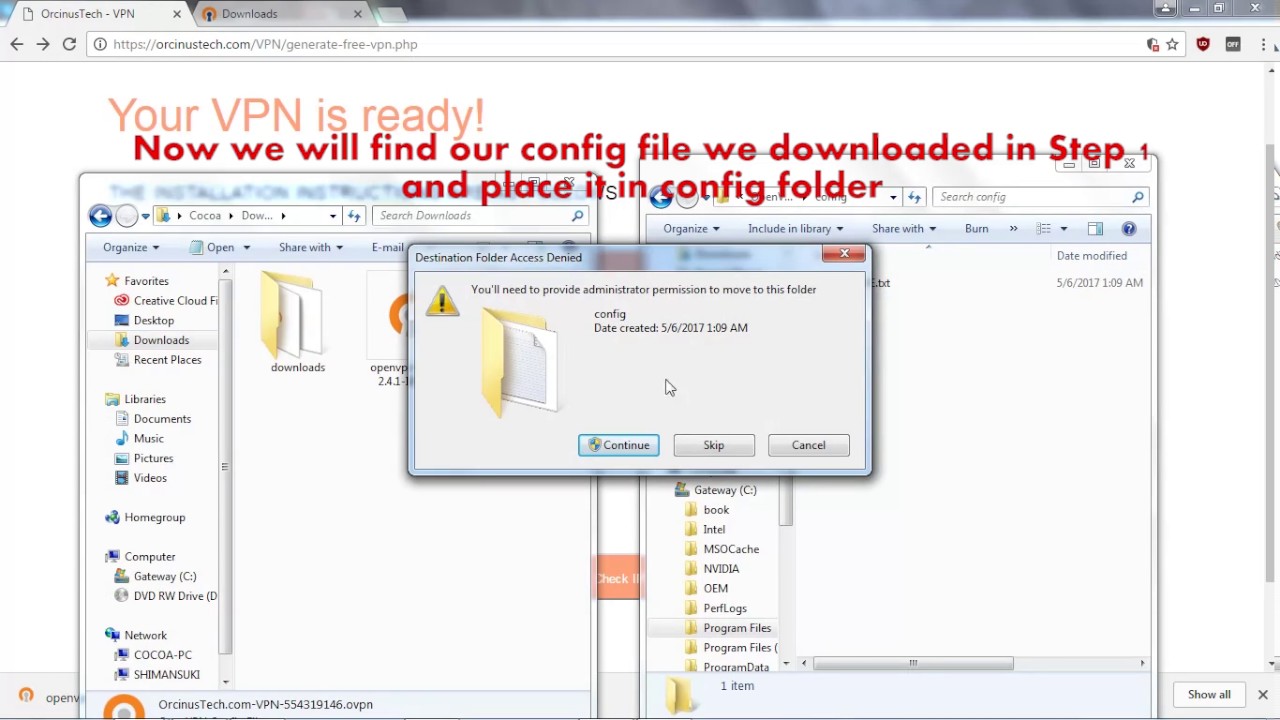
Task: Select the downloads folder icon
Action: [297, 324]
